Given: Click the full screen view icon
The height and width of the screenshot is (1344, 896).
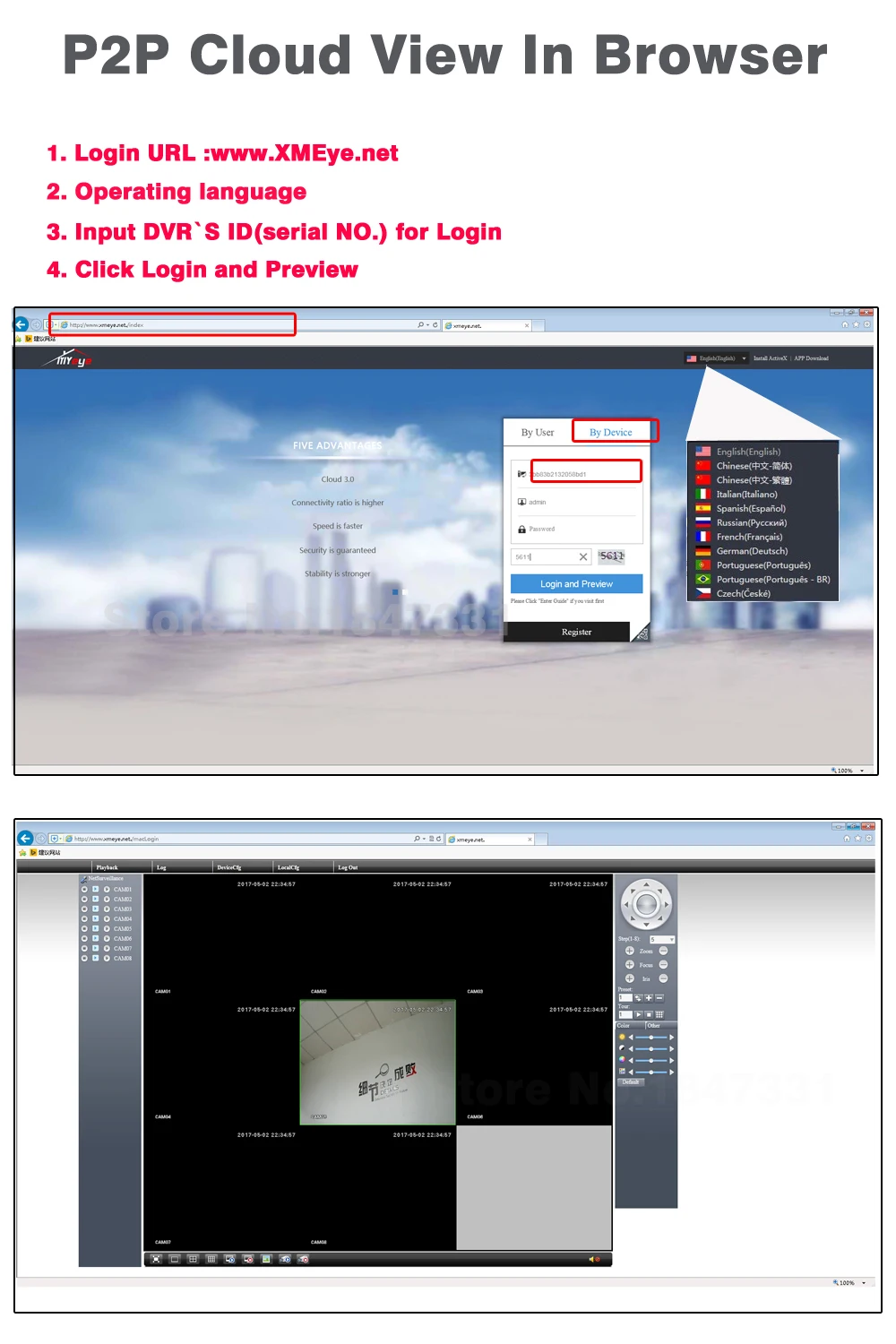Looking at the screenshot, I should (x=156, y=1259).
